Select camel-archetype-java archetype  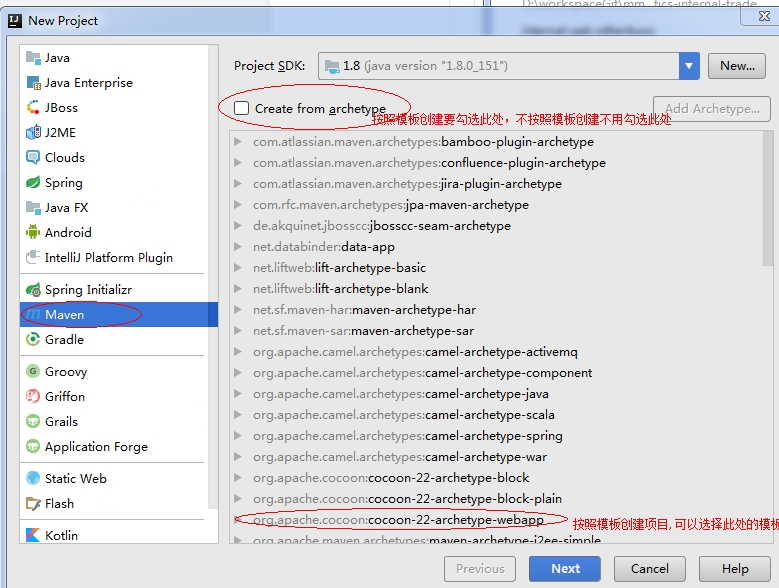click(x=400, y=394)
